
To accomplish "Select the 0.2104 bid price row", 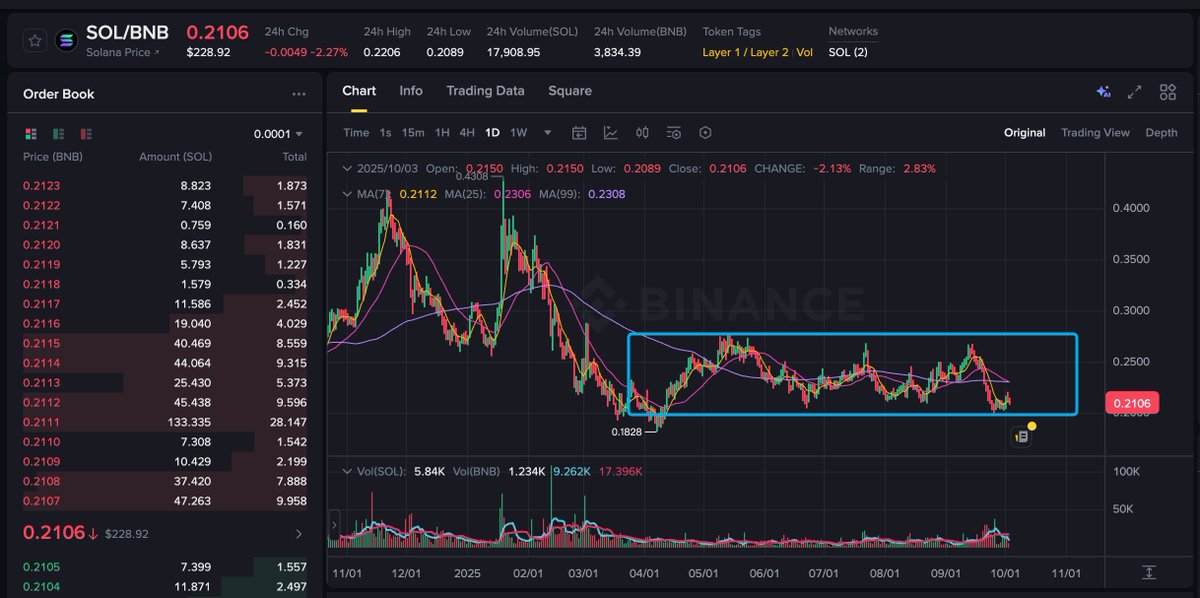I will pos(165,586).
